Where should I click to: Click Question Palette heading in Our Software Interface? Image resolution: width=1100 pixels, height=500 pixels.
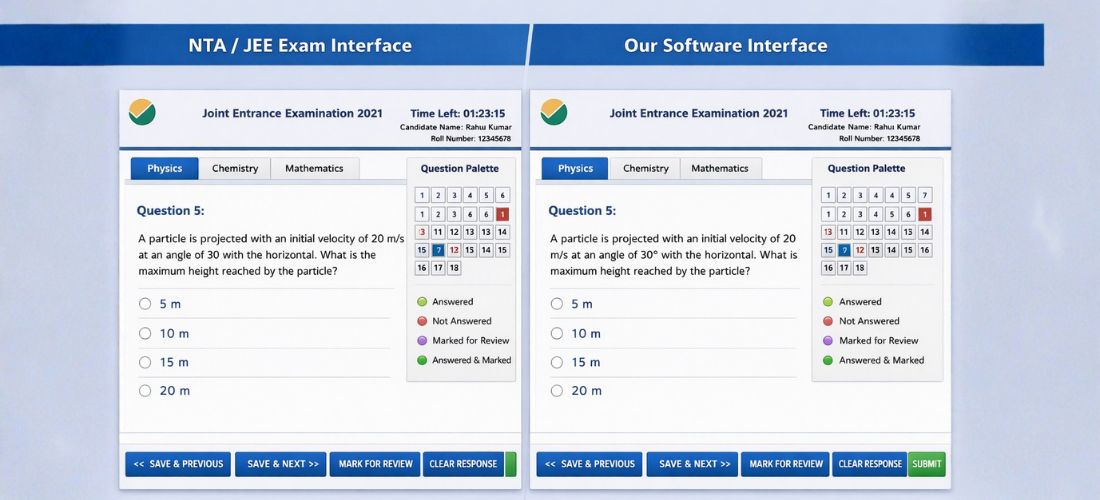coord(866,168)
